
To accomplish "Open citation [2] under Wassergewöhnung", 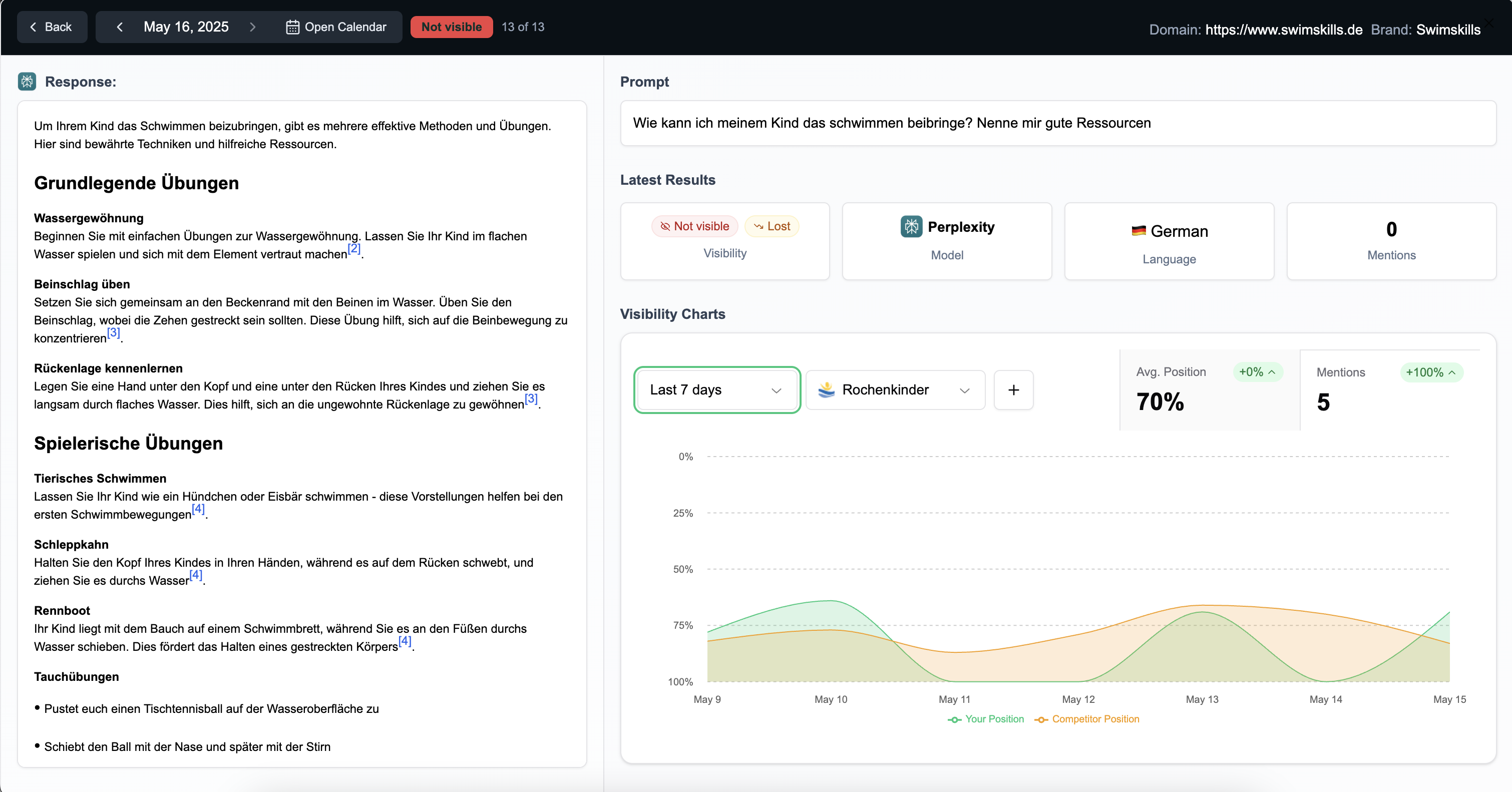I will pos(354,248).
